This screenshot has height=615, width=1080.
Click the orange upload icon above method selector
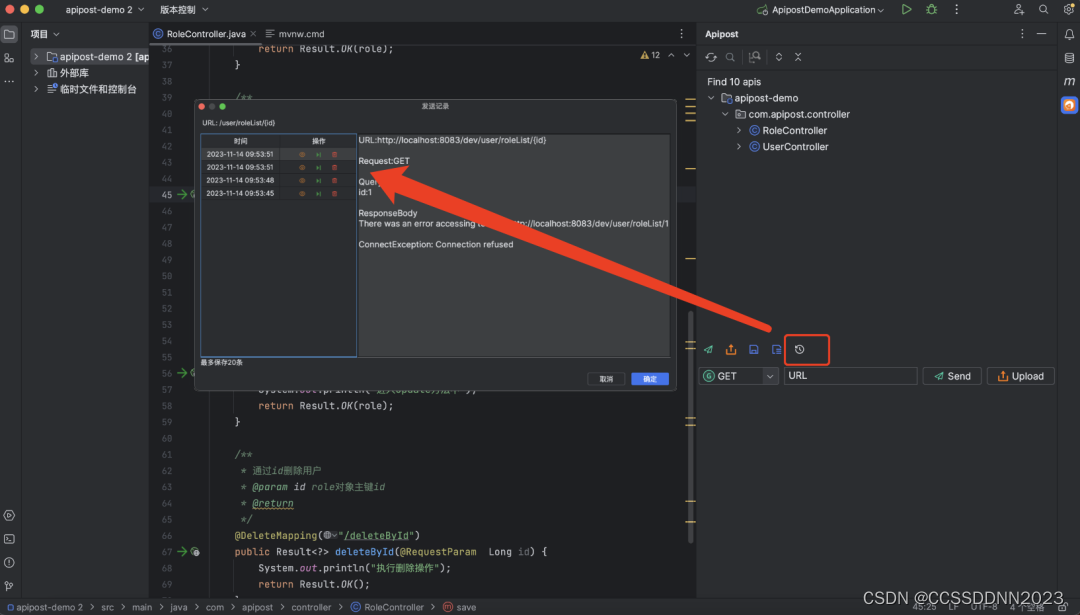point(731,350)
